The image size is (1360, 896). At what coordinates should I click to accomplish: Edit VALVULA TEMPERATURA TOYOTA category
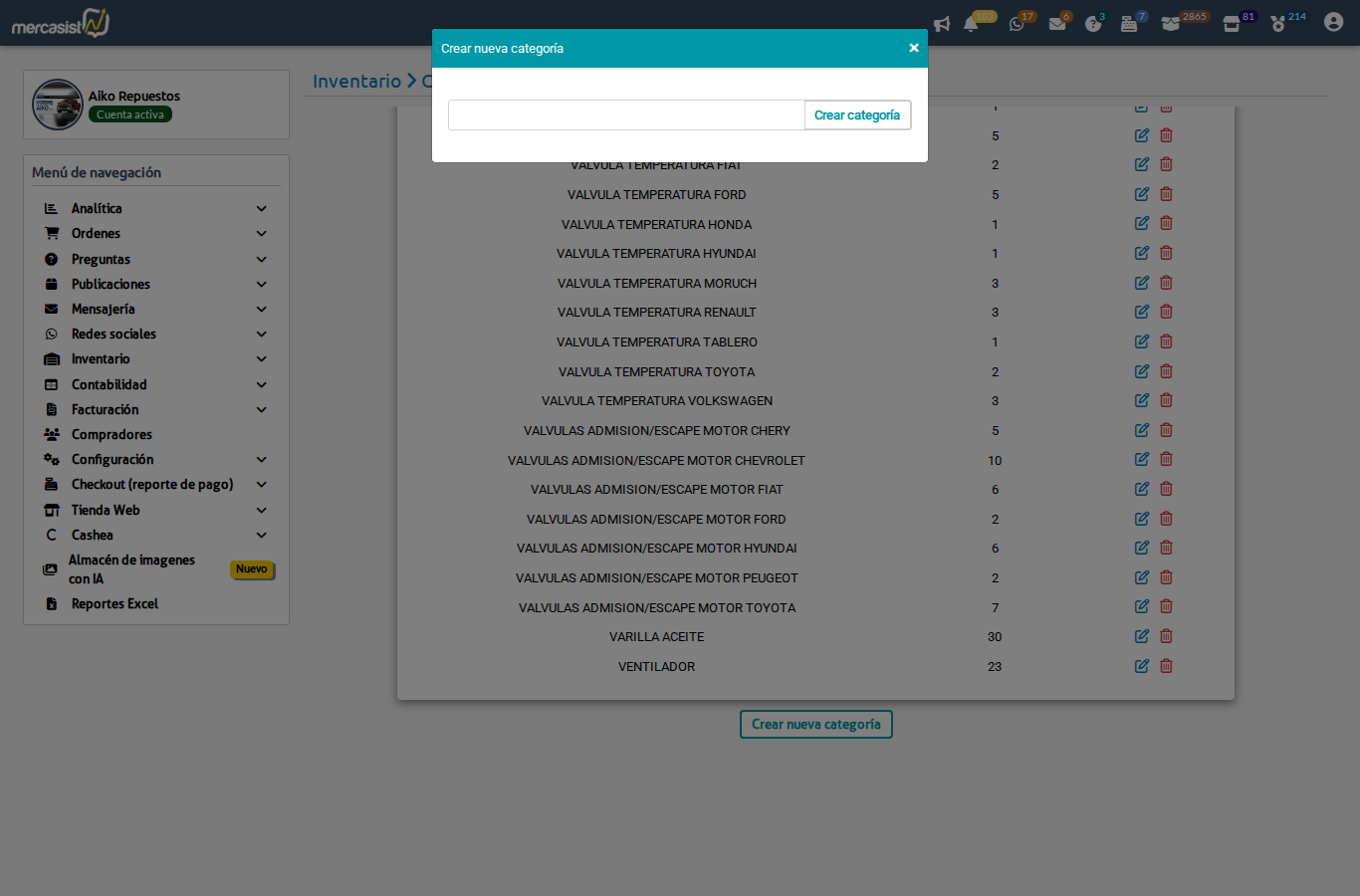1142,371
